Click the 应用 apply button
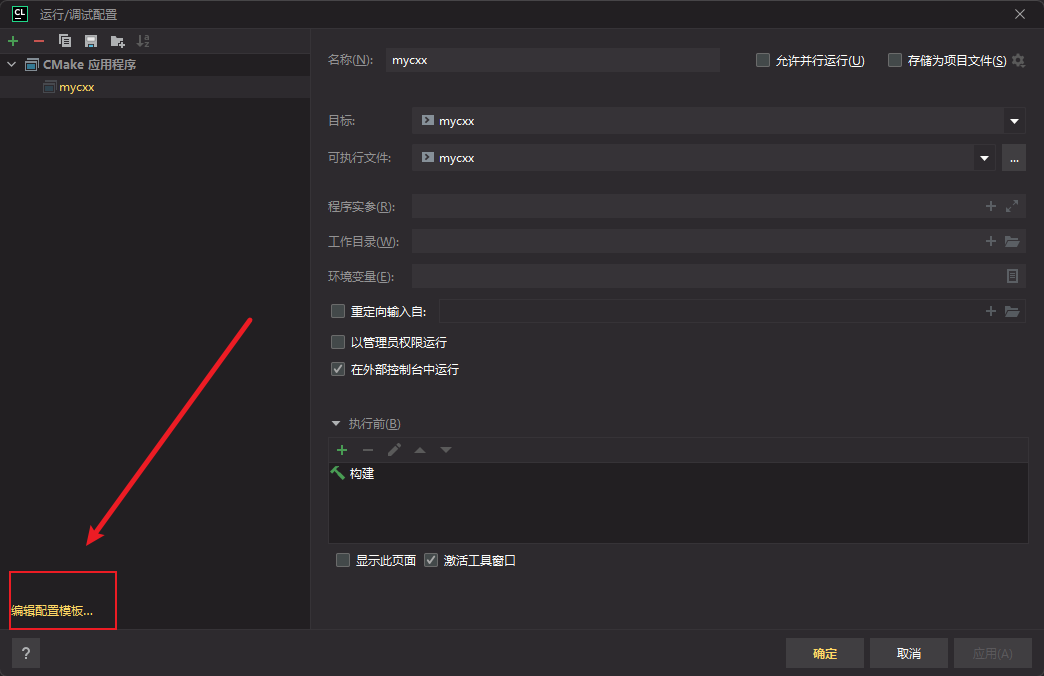This screenshot has width=1044, height=676. point(993,653)
